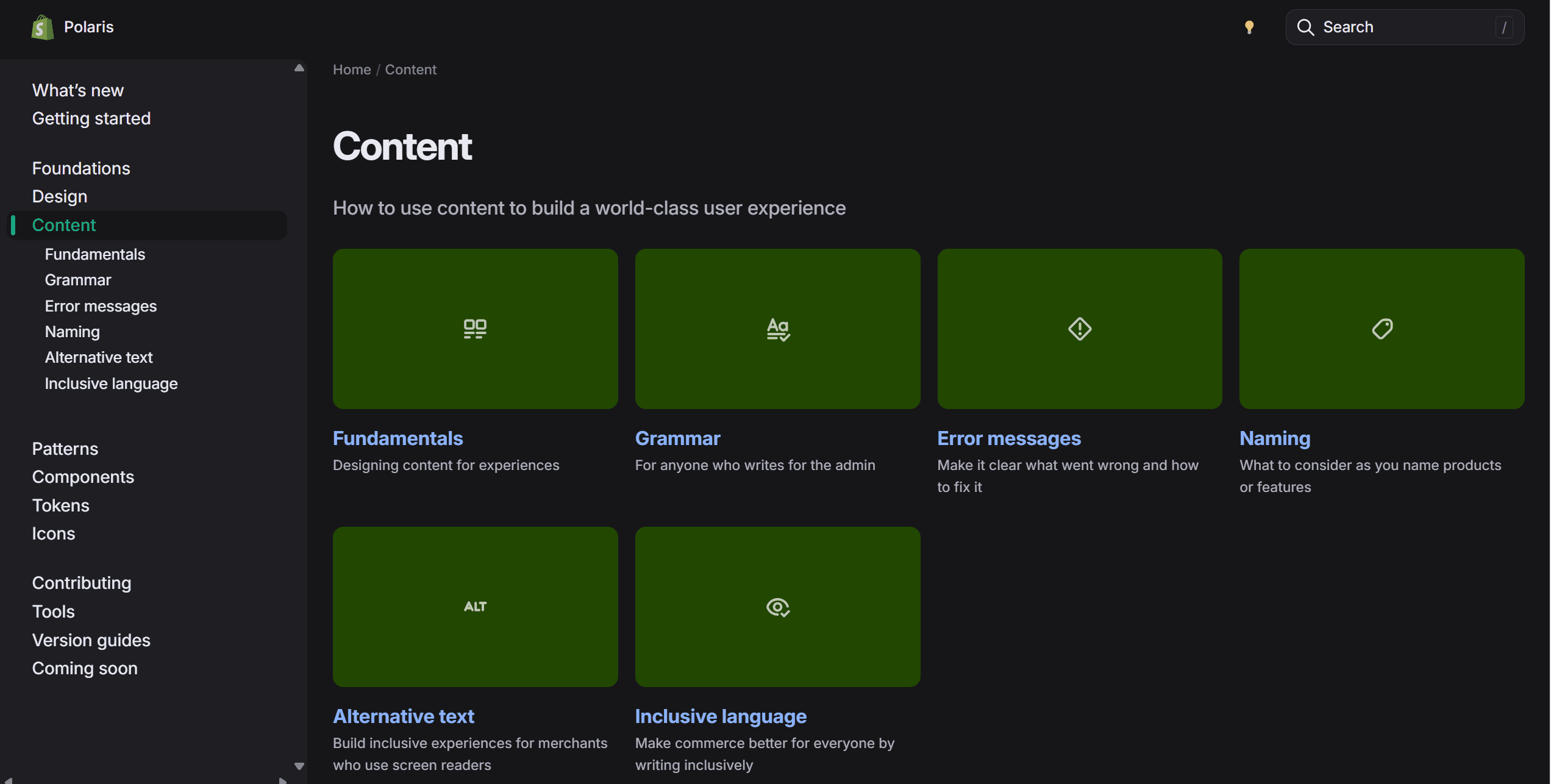Screen dimensions: 1551x784
Task: Open Design section in sidebar
Action: pos(60,196)
